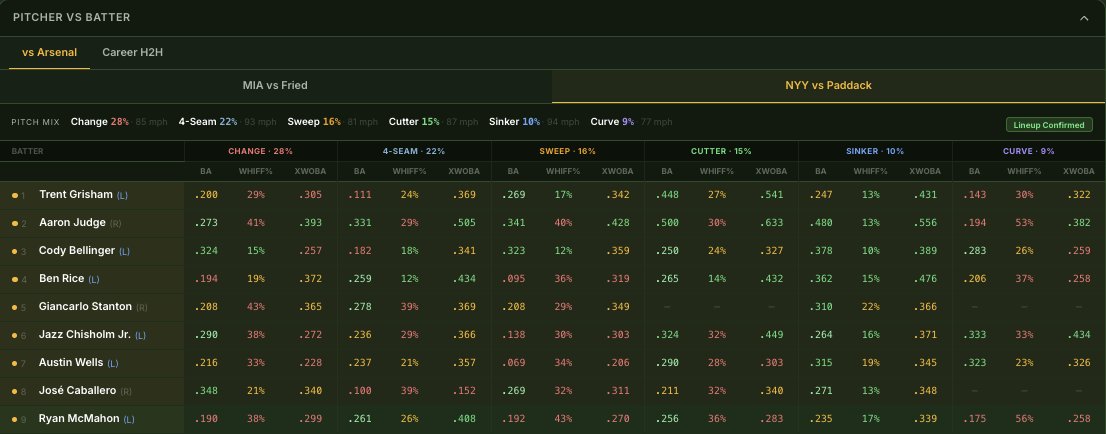
Task: Select the MIA vs Fried matchup tab
Action: point(275,85)
